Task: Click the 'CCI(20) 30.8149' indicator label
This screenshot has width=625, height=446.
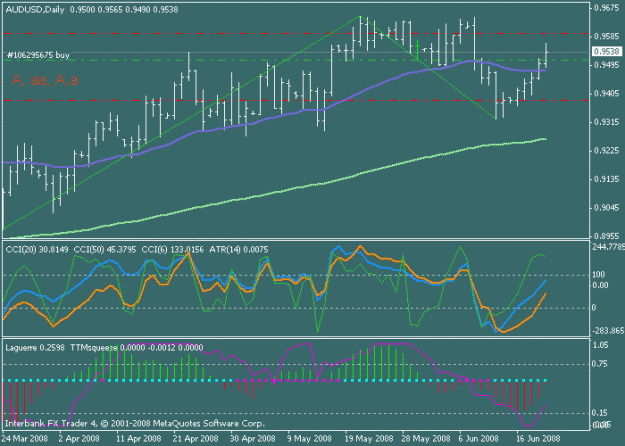Action: [37, 250]
